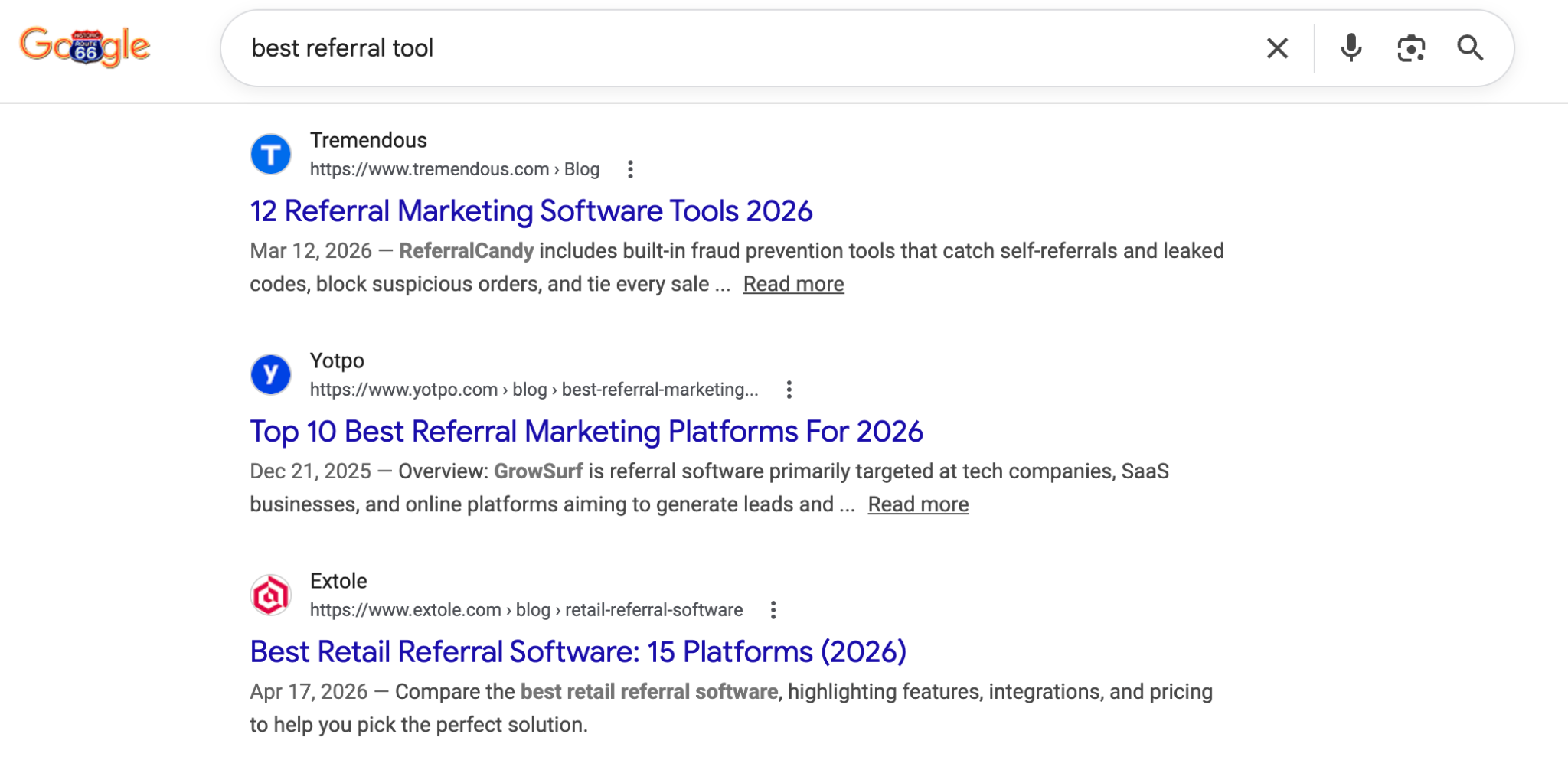Open the Google Route 66 doodle logo
1568x770 pixels.
click(x=85, y=47)
